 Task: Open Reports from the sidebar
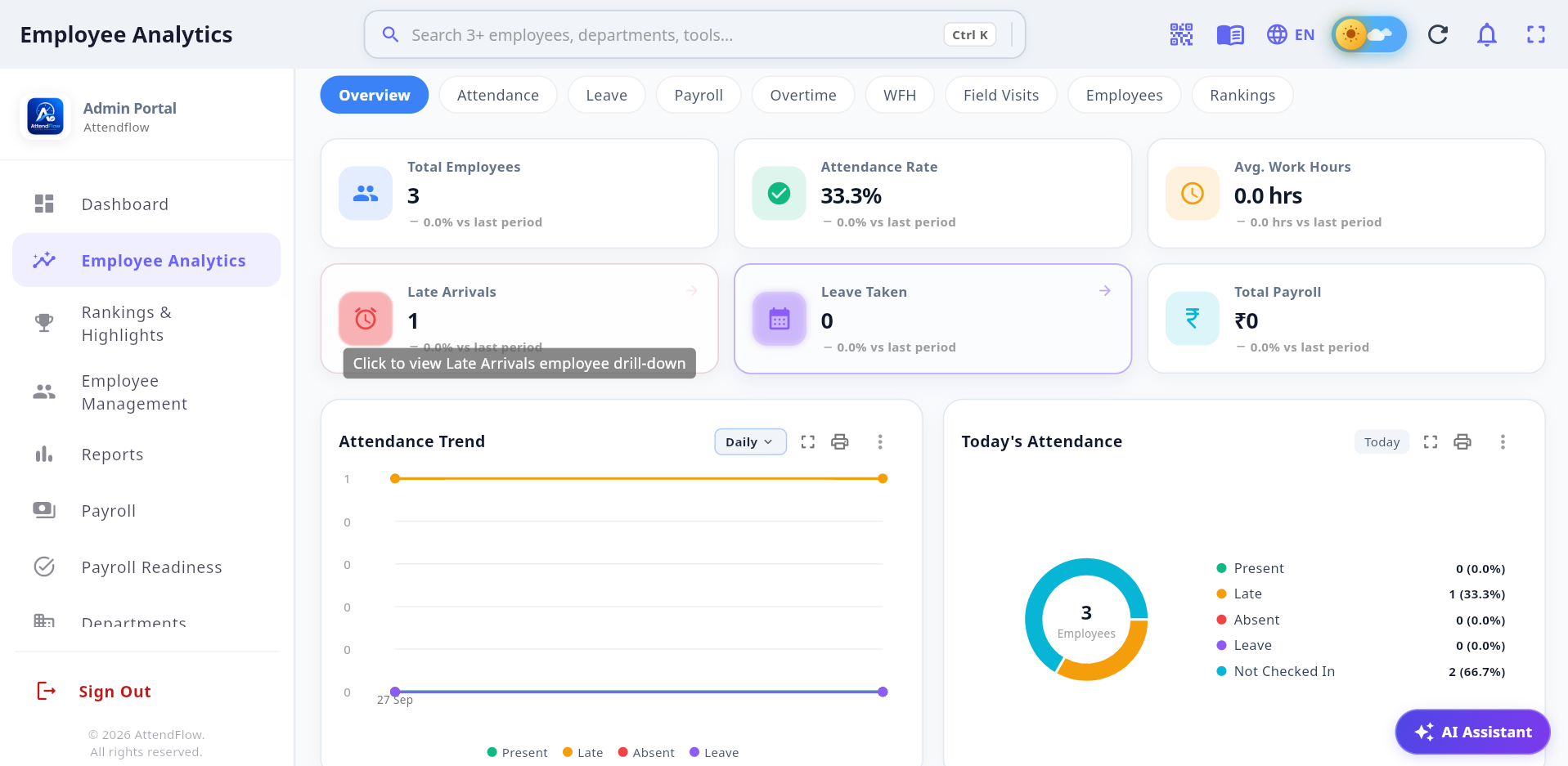point(146,455)
